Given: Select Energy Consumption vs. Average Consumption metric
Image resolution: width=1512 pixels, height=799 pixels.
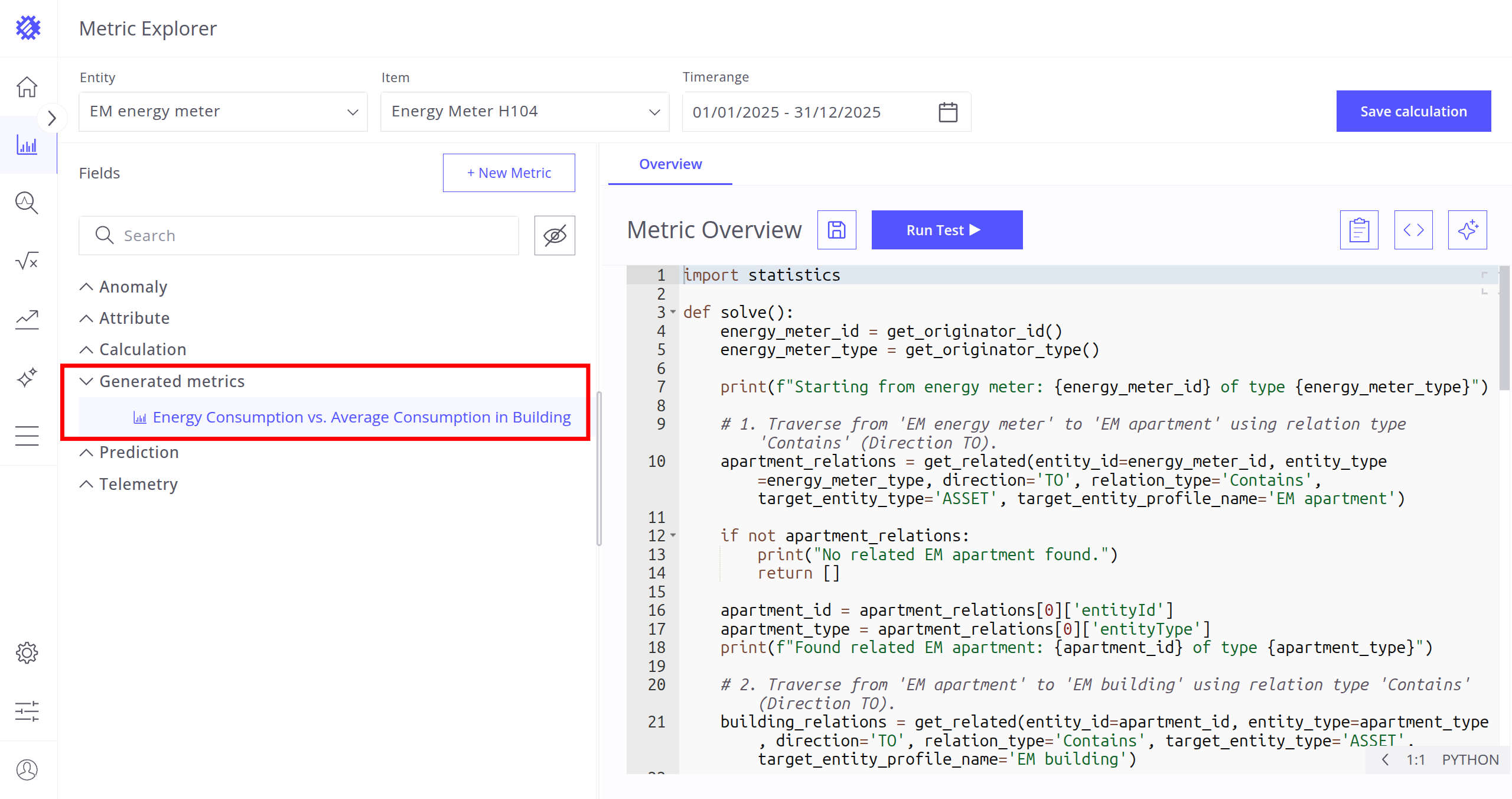Looking at the screenshot, I should tap(361, 417).
